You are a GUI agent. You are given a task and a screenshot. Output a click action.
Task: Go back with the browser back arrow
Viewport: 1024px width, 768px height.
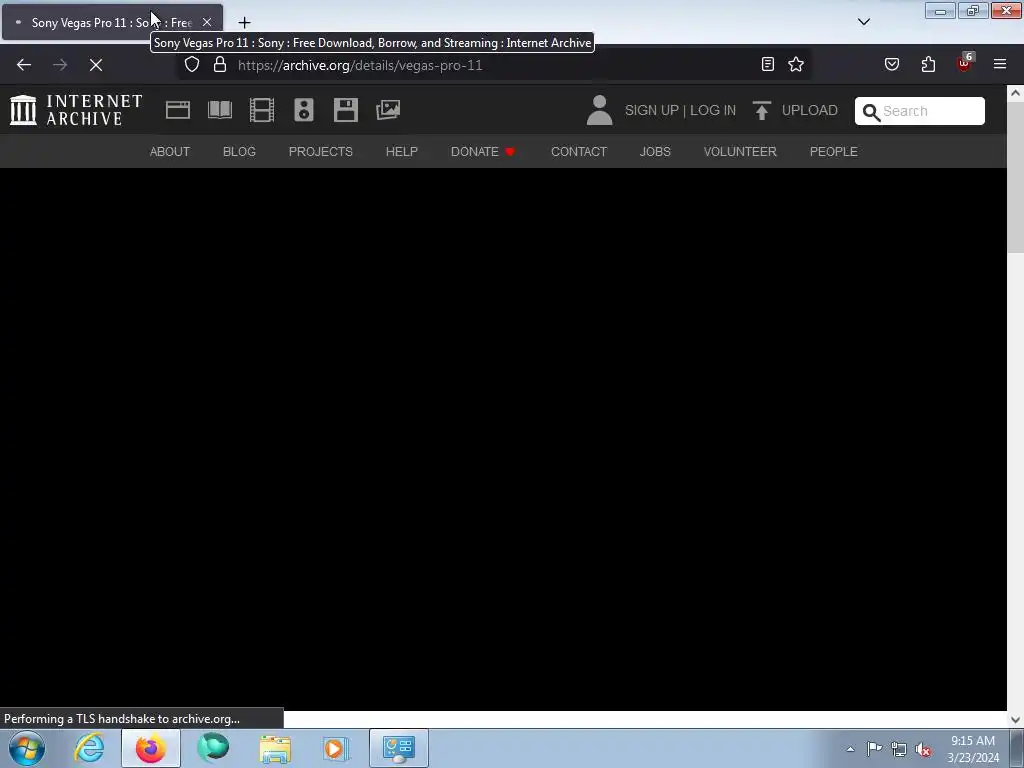(x=24, y=65)
